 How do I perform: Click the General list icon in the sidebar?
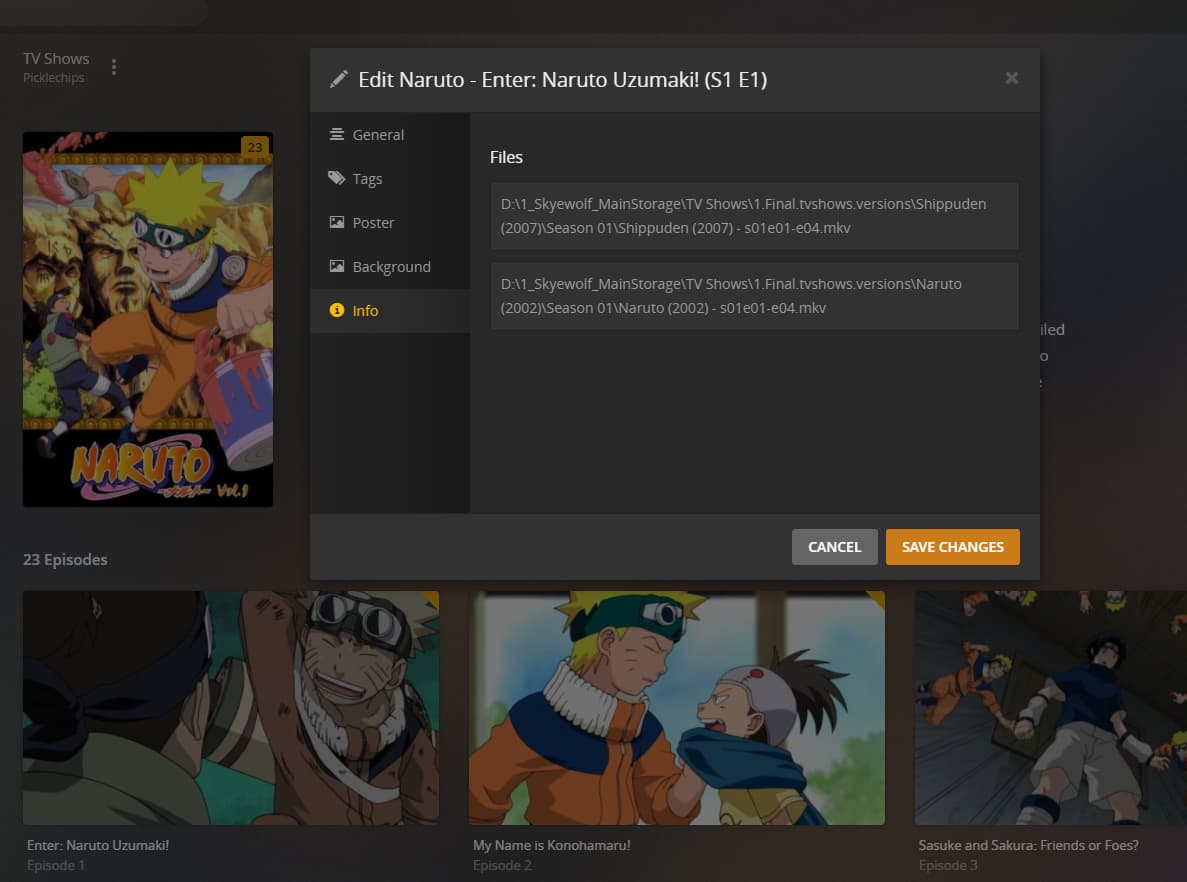point(336,134)
